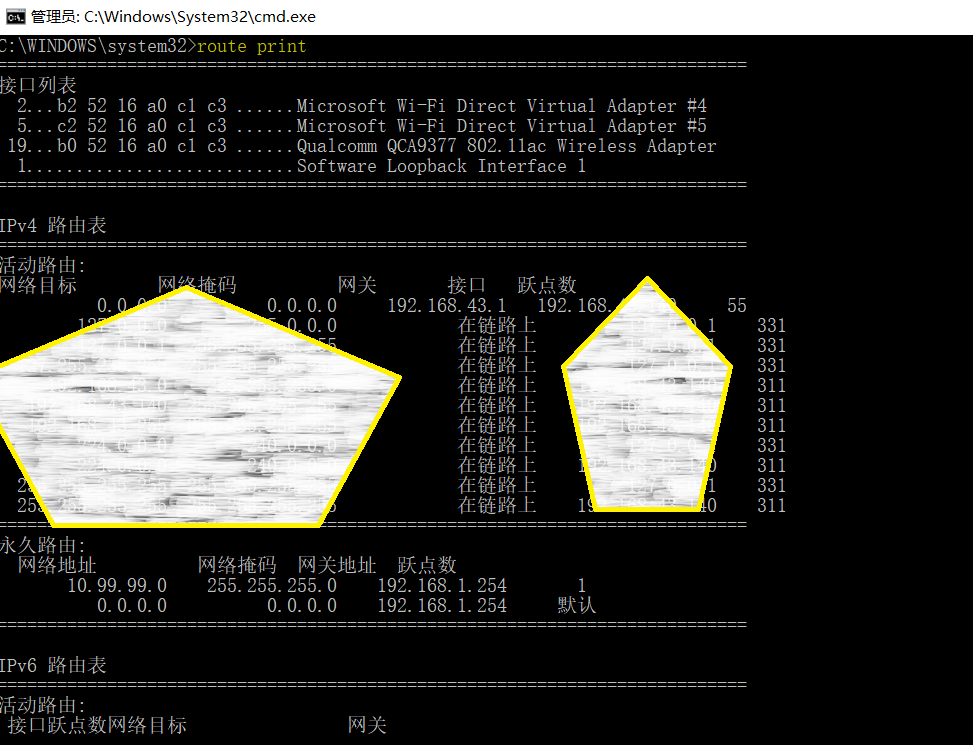Click 'Microsoft Wi-Fi Direct Virtual Adapter #5'
This screenshot has height=745, width=973.
[501, 126]
